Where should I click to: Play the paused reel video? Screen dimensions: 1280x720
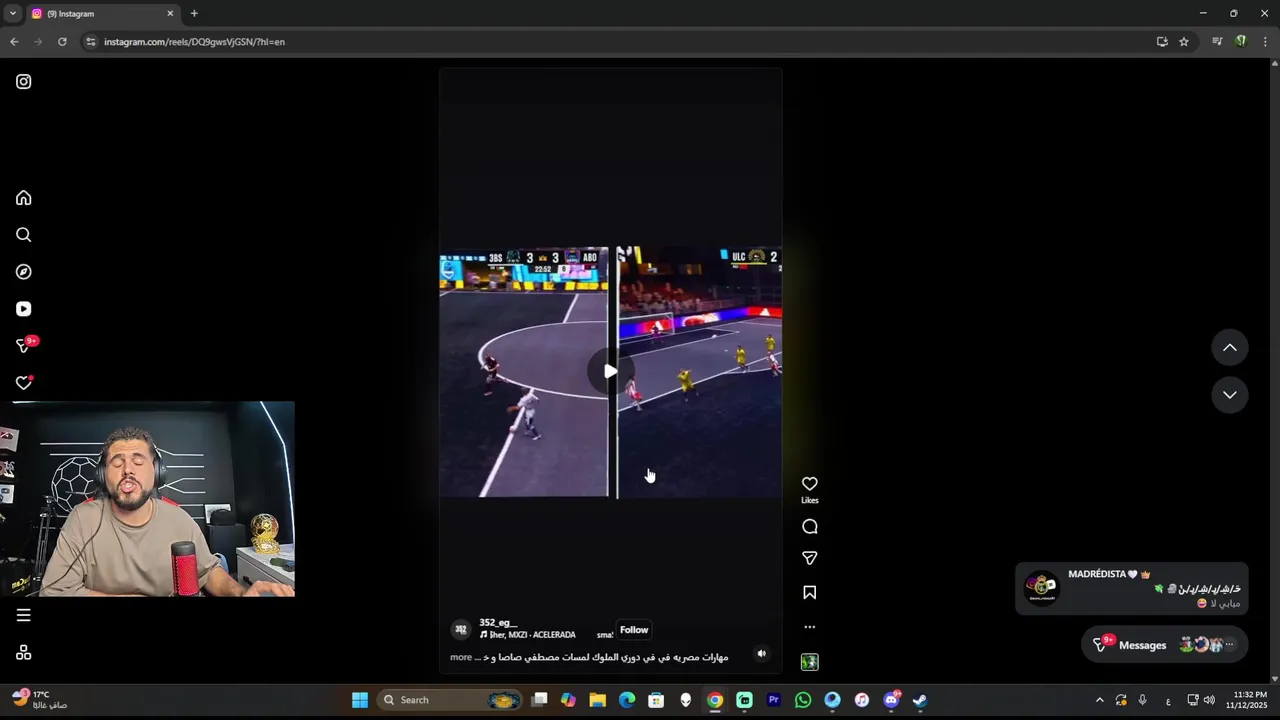(x=610, y=371)
